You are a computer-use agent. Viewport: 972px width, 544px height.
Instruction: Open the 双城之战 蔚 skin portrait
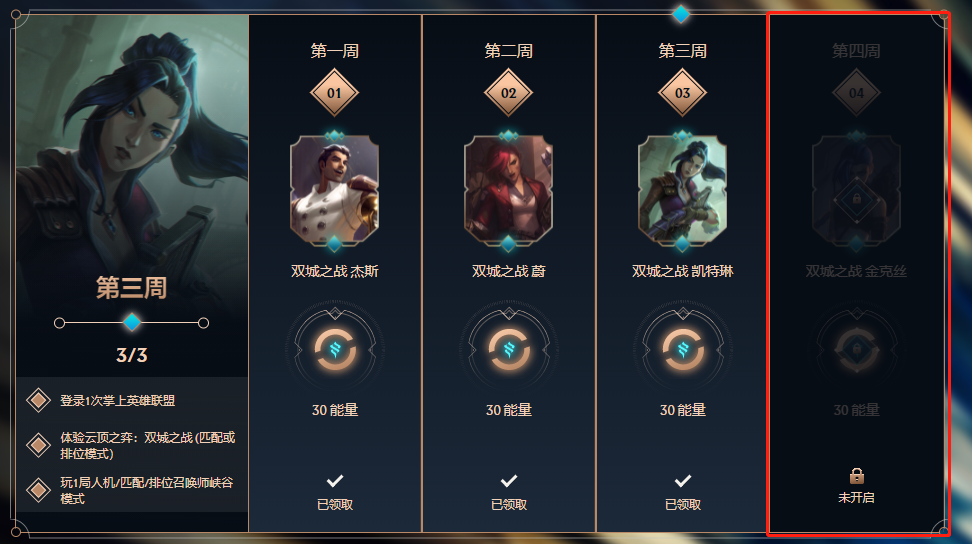tap(508, 190)
